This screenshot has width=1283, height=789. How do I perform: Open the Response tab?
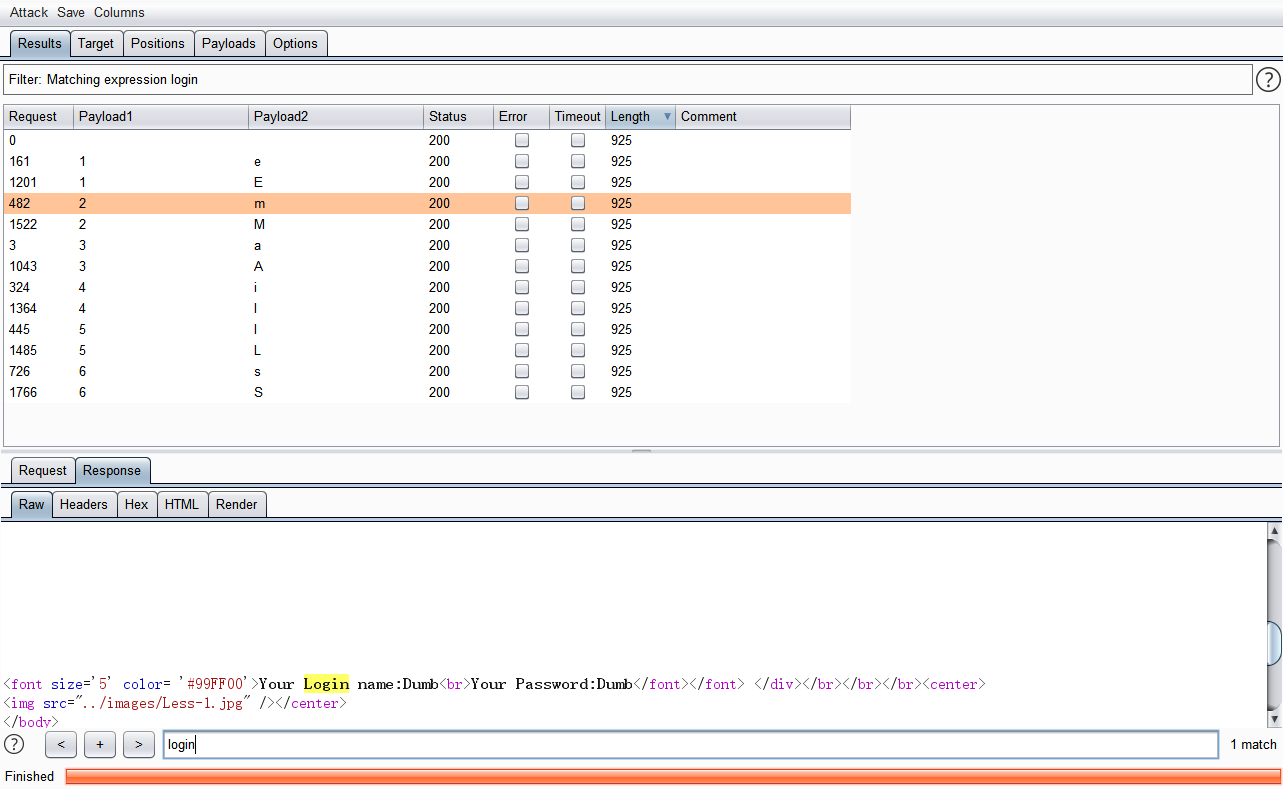[112, 470]
